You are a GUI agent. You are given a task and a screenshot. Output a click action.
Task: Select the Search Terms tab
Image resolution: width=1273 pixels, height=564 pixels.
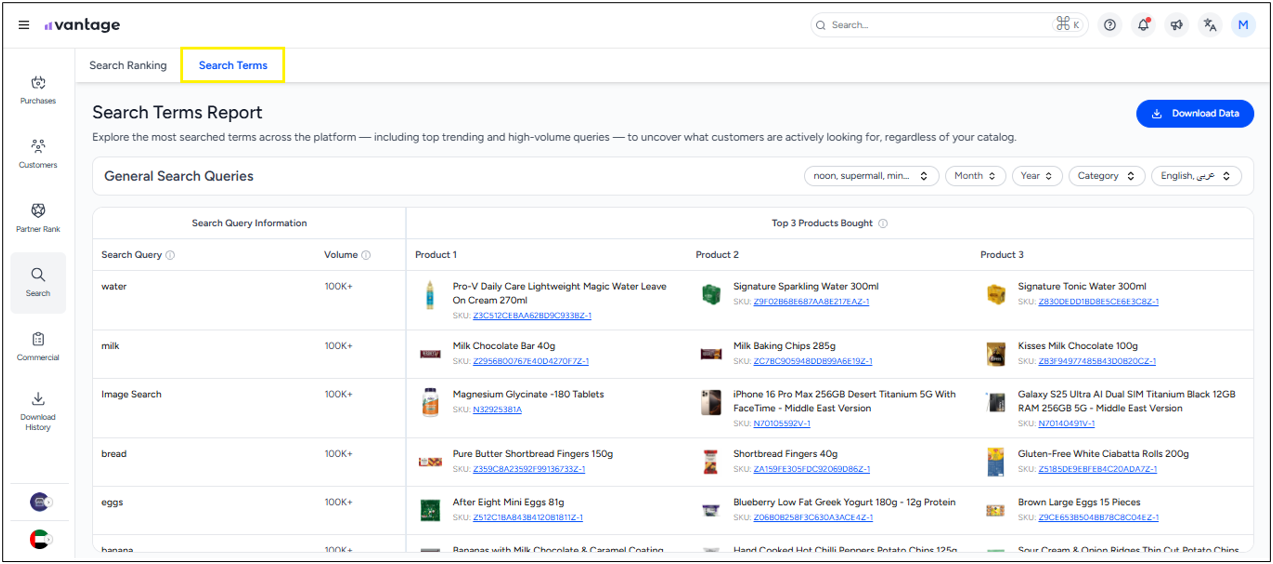tap(233, 66)
